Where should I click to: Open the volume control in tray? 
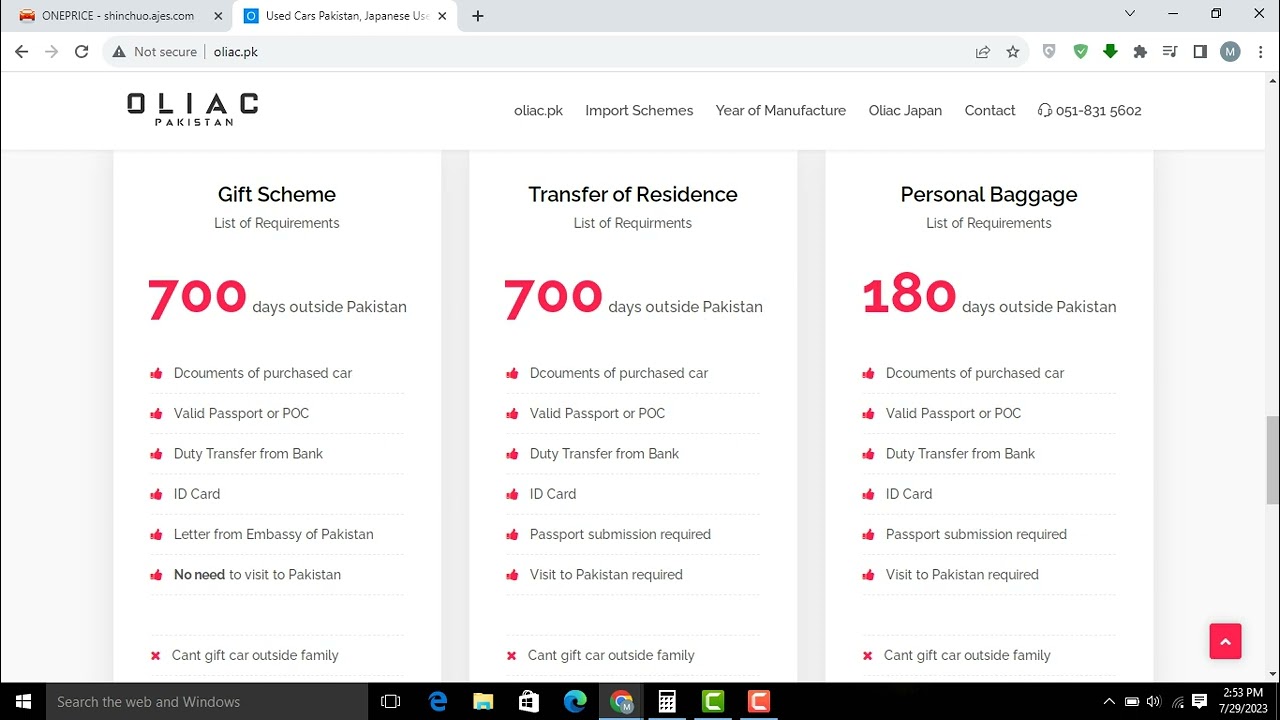point(1154,702)
